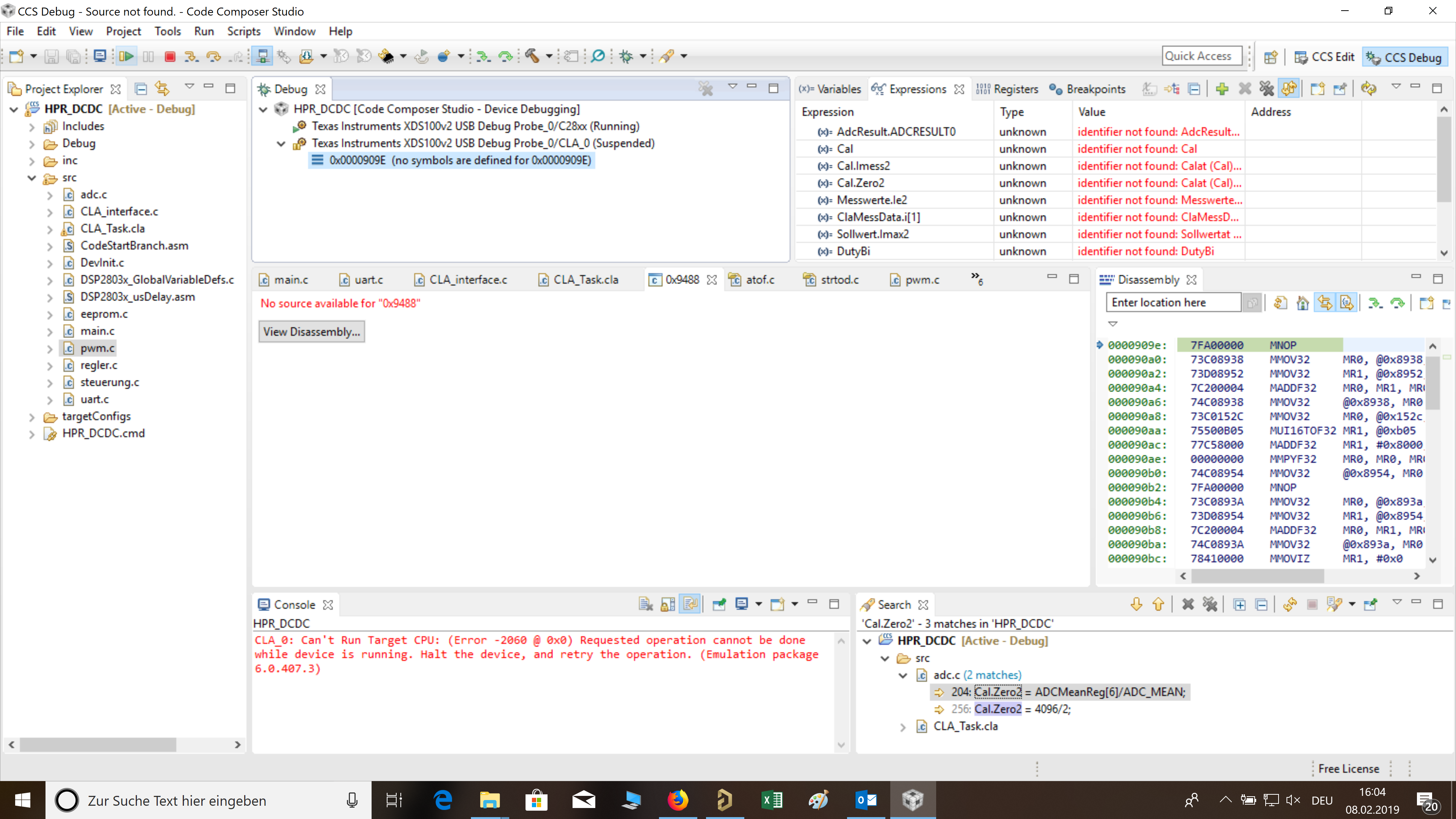Expand CLA_Task.cla in Search results

point(903,727)
